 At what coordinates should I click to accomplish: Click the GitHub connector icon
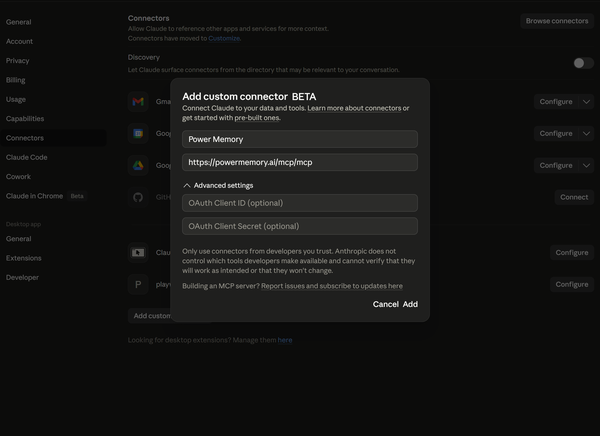coord(138,197)
